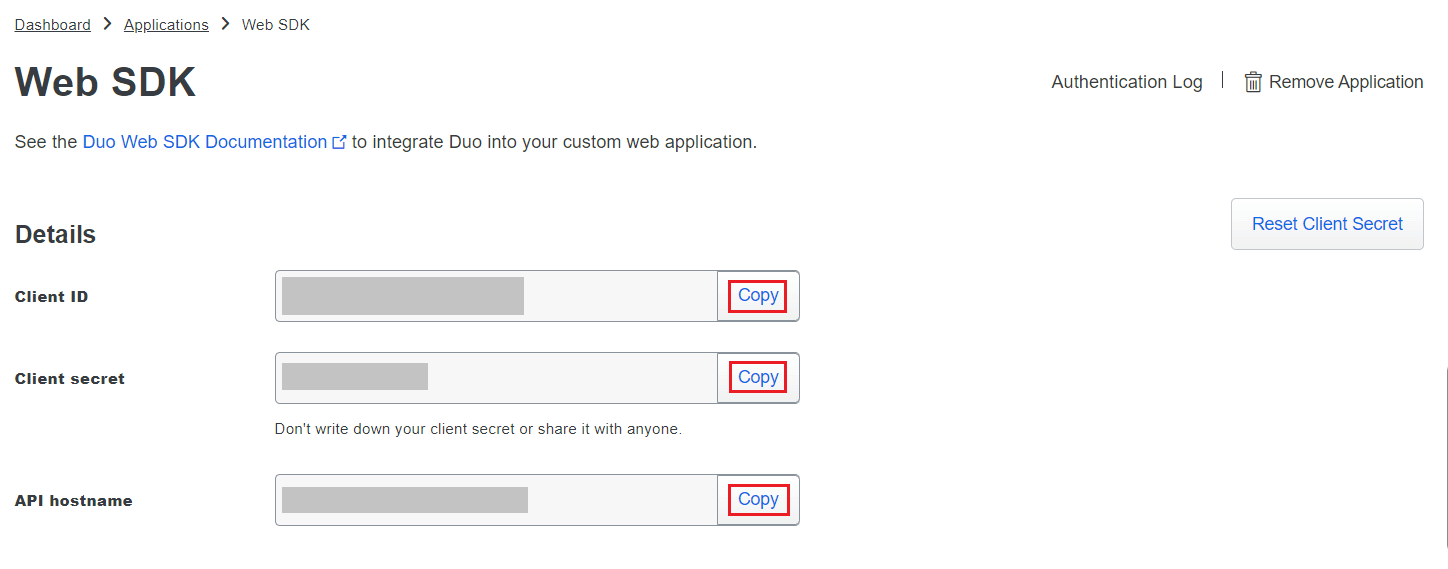Open Duo Web SDK Documentation link
Viewport: 1448px width, 569px height.
coord(204,142)
